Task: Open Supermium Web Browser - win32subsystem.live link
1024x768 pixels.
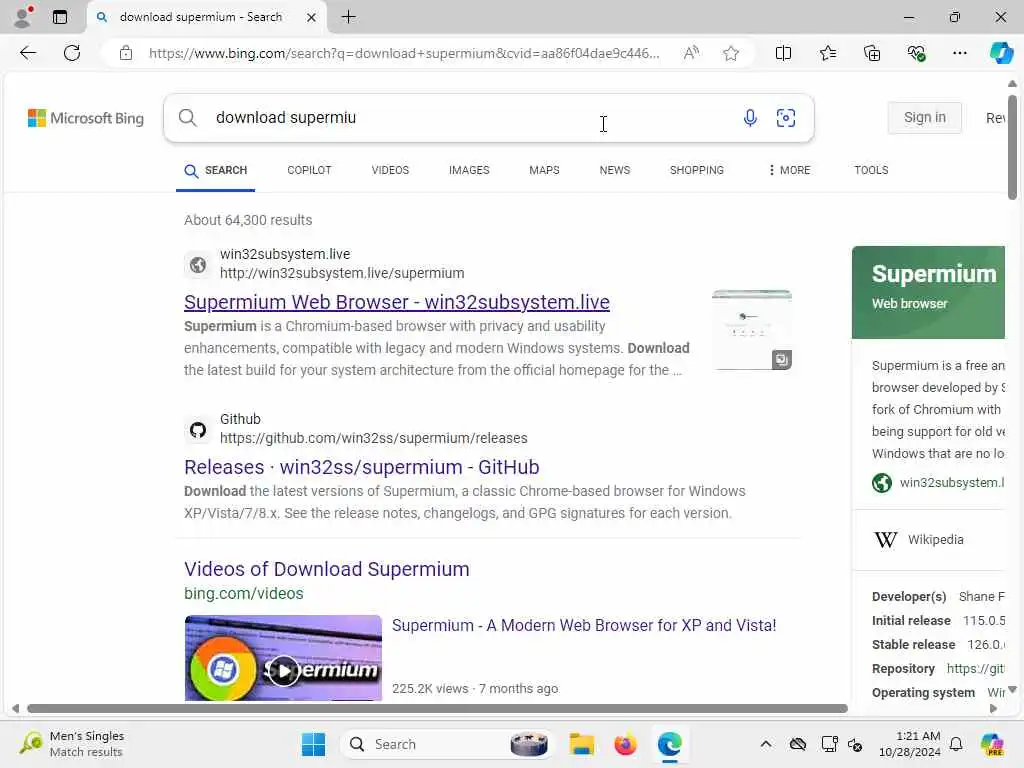Action: (396, 302)
